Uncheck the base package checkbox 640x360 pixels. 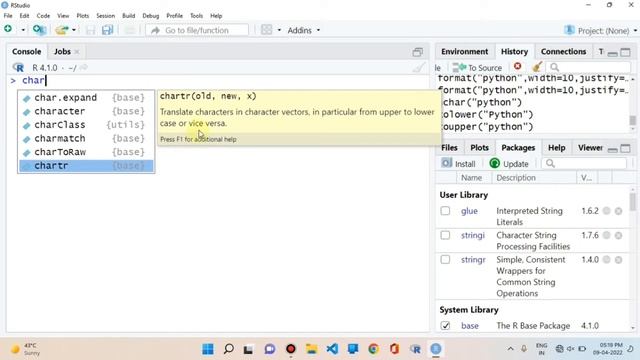[x=445, y=326]
